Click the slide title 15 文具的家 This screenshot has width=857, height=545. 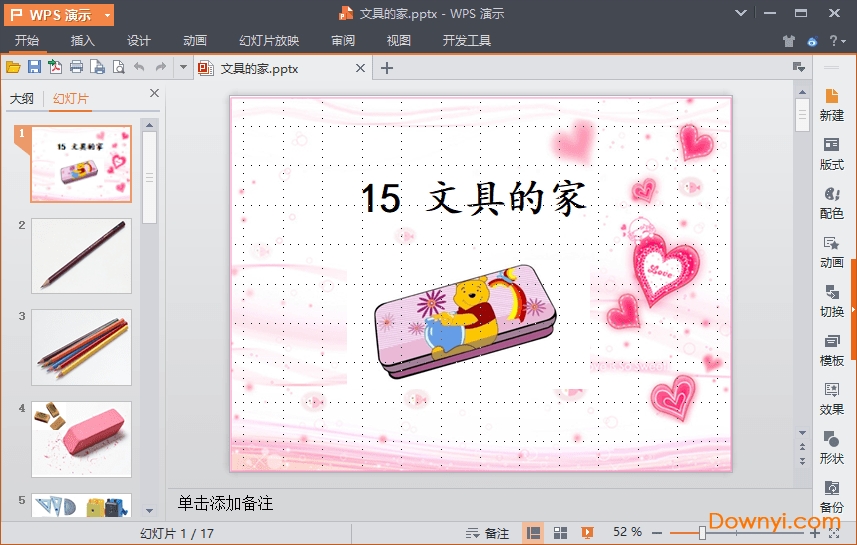(473, 197)
